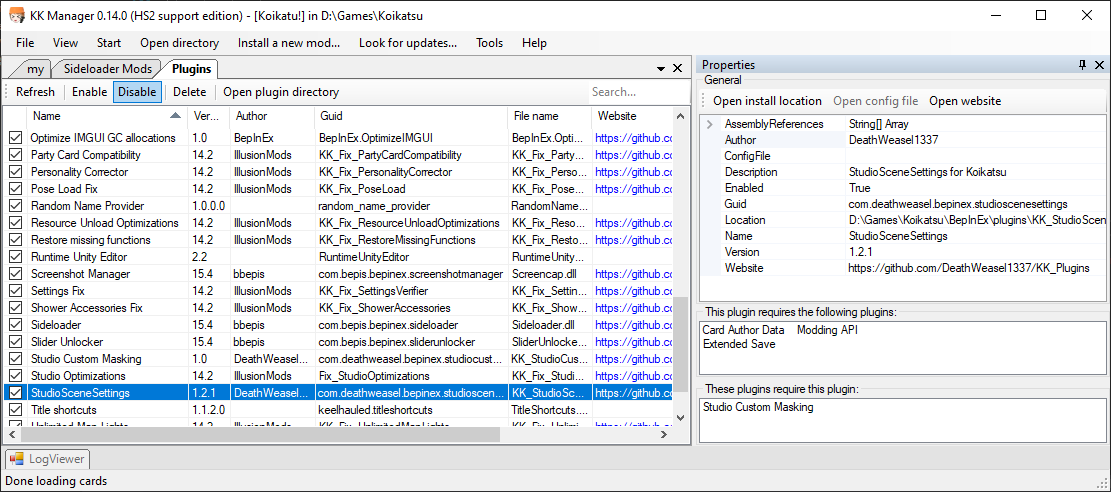
Task: Open the window list dropdown arrow
Action: click(x=662, y=68)
